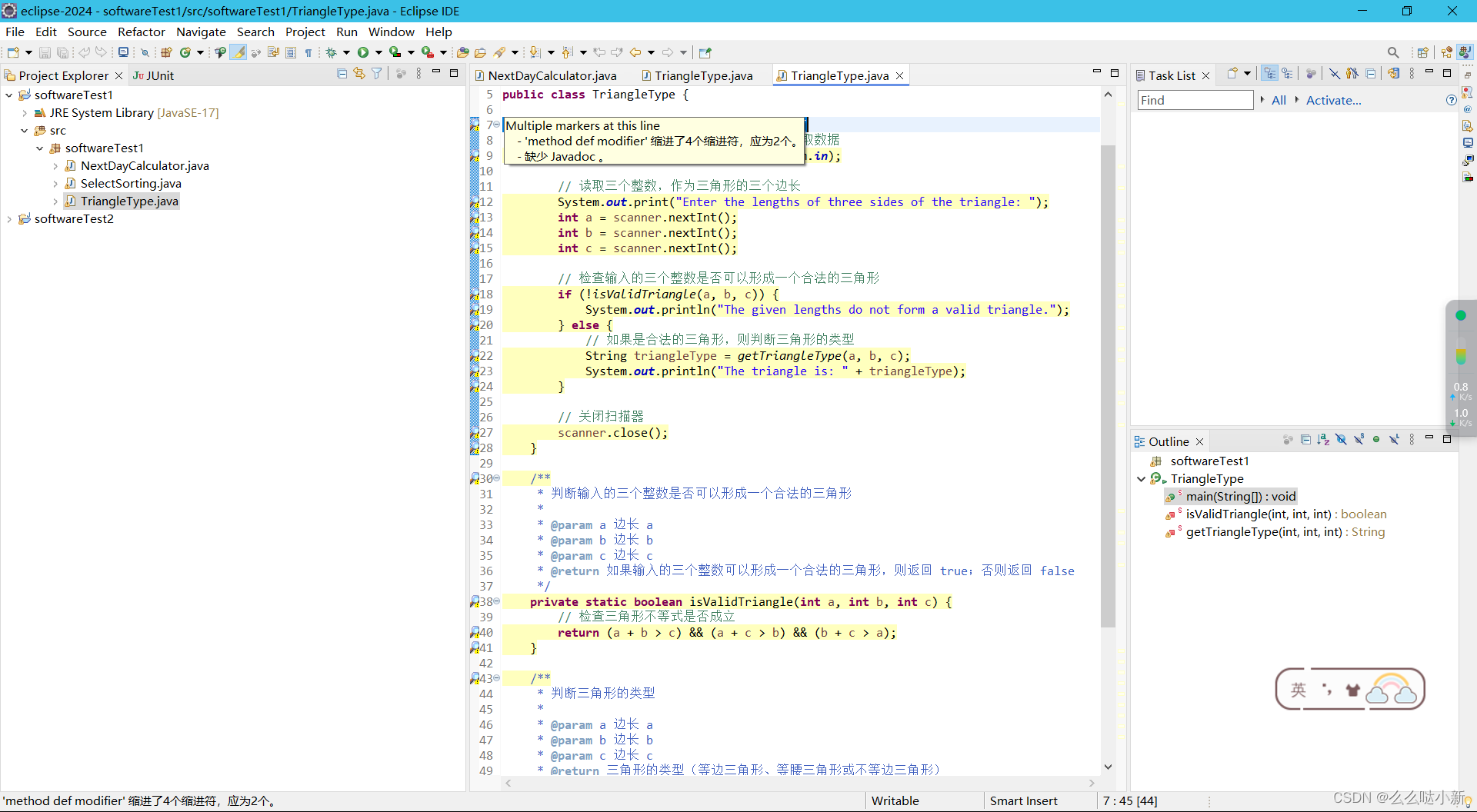Select the Debug bug icon in the toolbar
This screenshot has height=812, width=1477.
pos(332,52)
